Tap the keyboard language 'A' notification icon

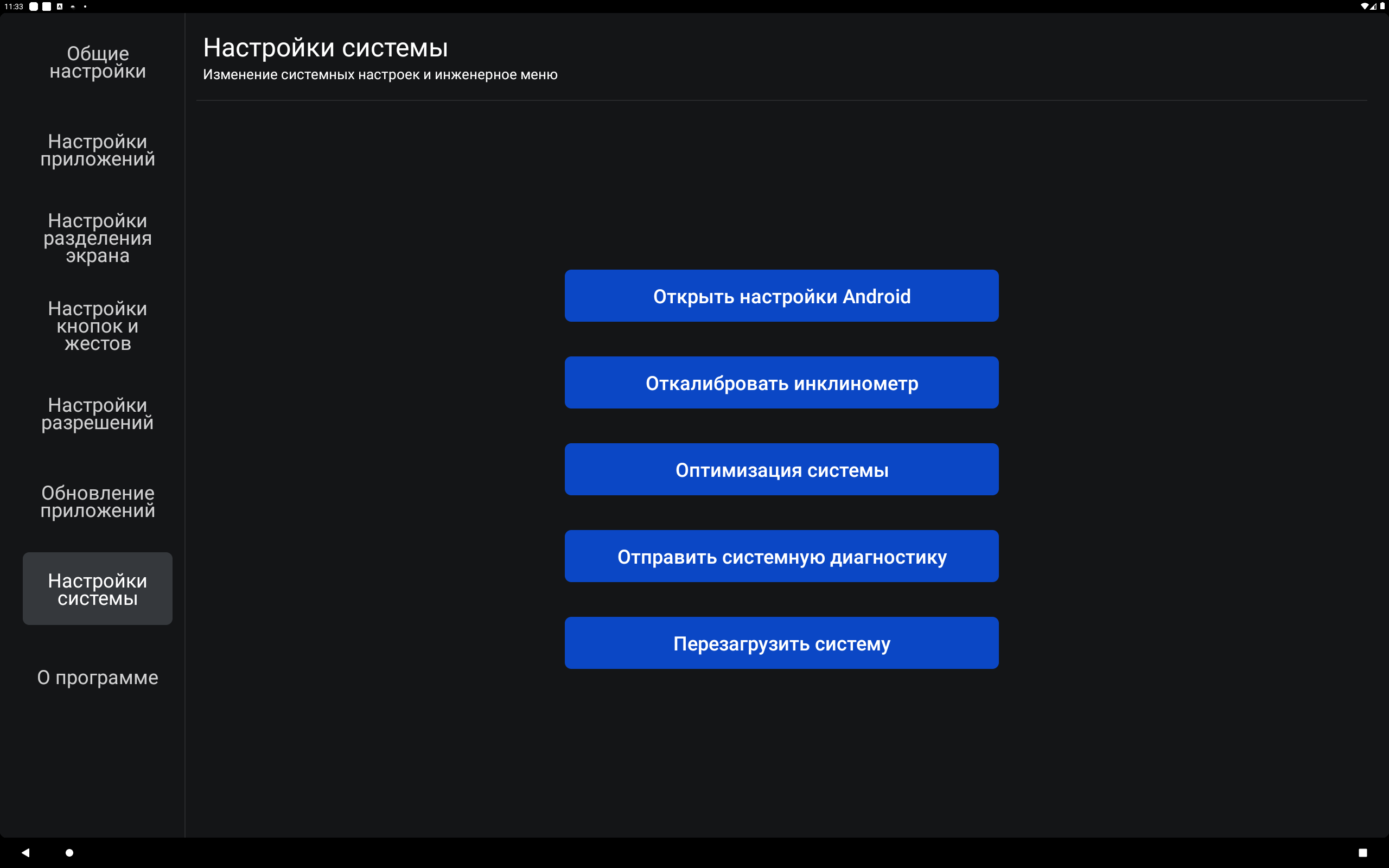tap(60, 7)
